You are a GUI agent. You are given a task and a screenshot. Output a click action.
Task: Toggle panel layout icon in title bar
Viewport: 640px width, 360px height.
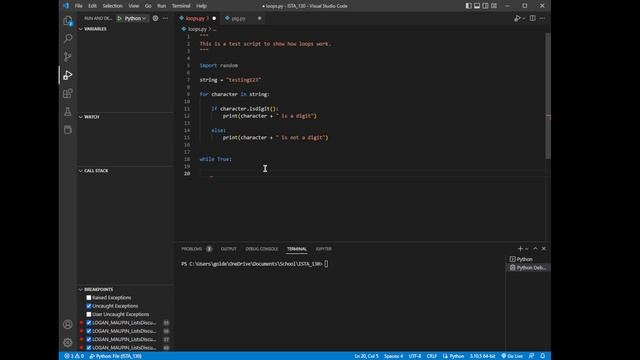click(477, 6)
